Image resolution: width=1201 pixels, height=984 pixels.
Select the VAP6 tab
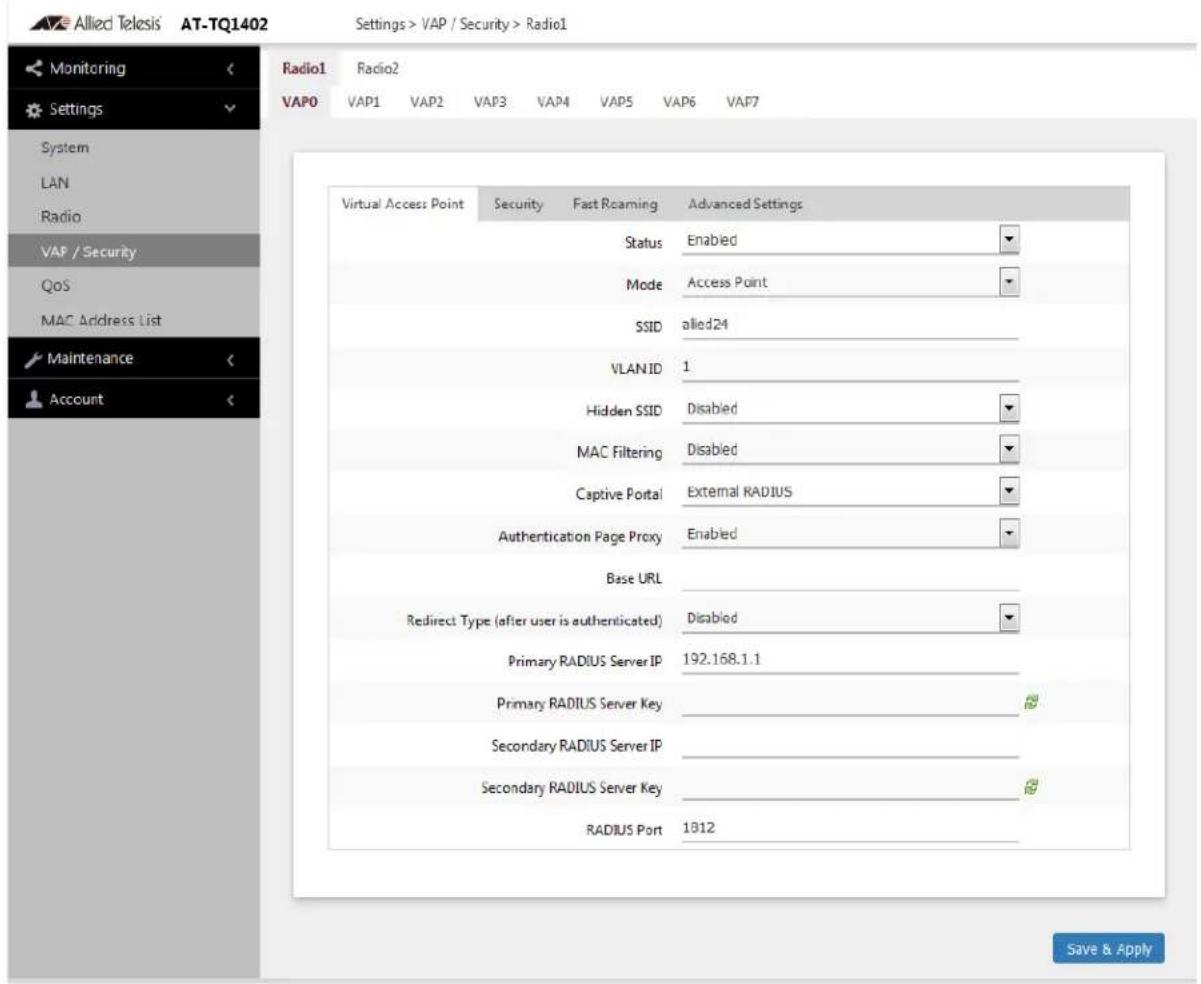point(680,102)
